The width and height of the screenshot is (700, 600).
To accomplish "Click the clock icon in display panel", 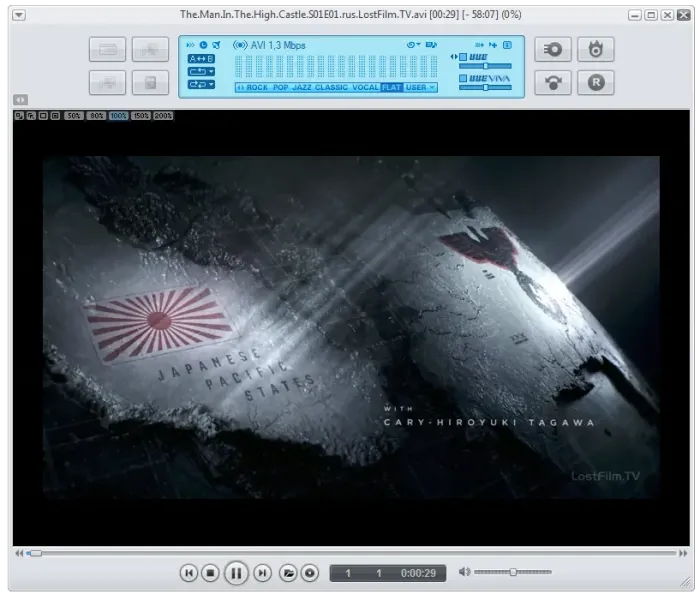I will (x=204, y=45).
